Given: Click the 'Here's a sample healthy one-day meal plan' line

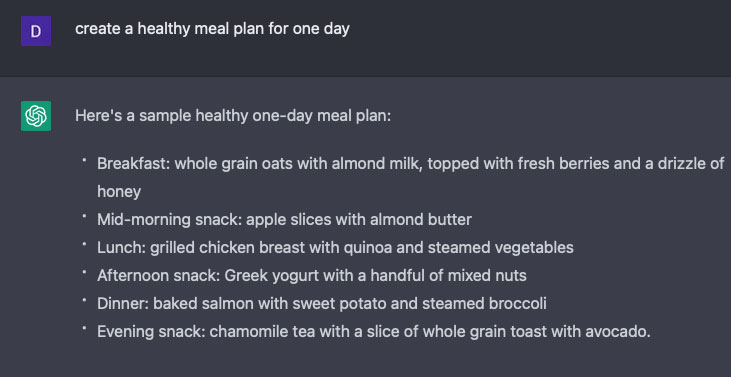Looking at the screenshot, I should 233,116.
